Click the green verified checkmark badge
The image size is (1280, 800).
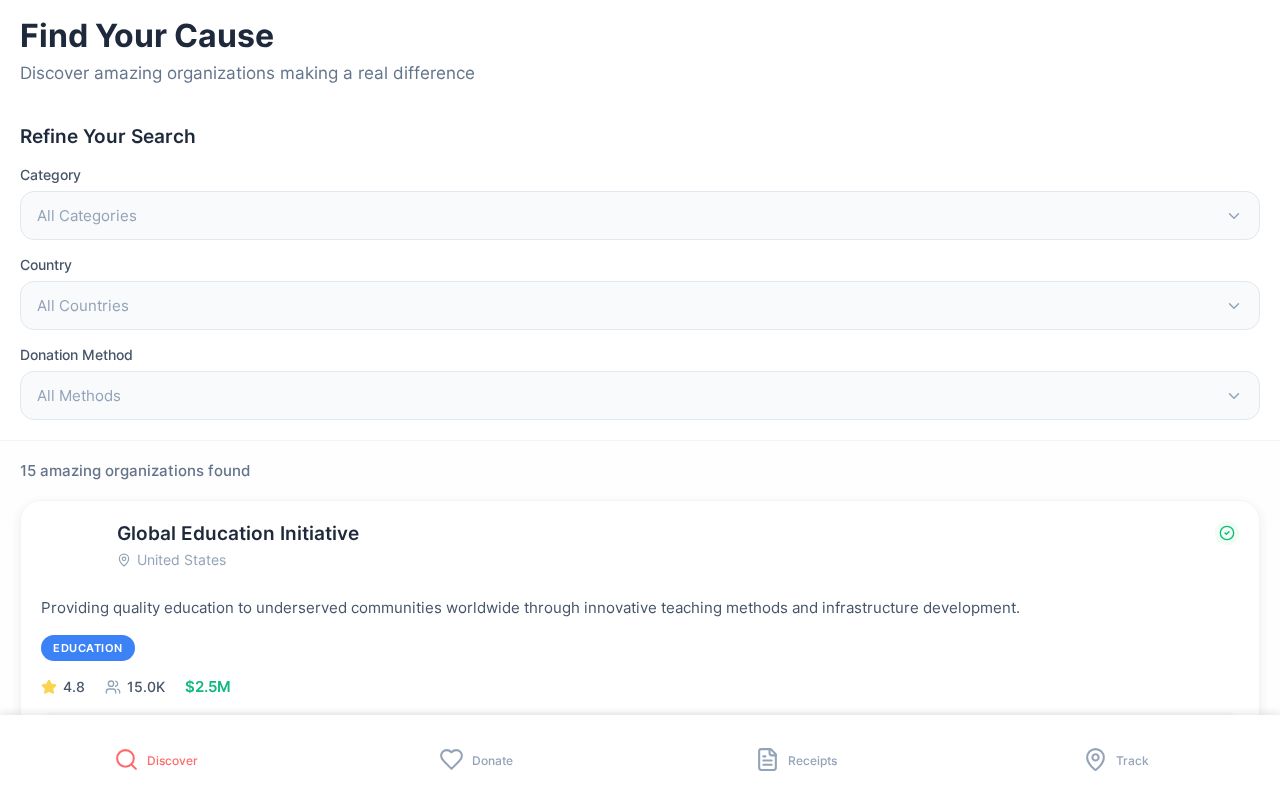tap(1227, 533)
